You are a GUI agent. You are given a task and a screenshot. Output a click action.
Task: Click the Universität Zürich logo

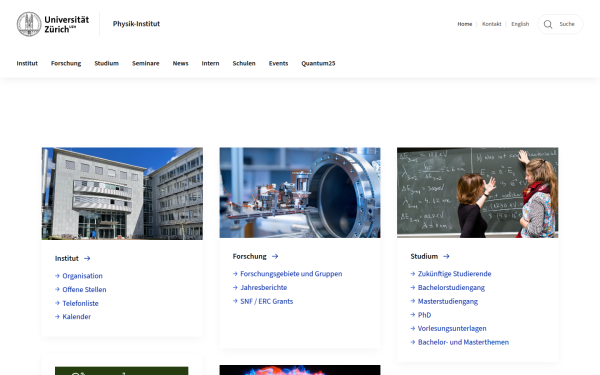(x=53, y=24)
